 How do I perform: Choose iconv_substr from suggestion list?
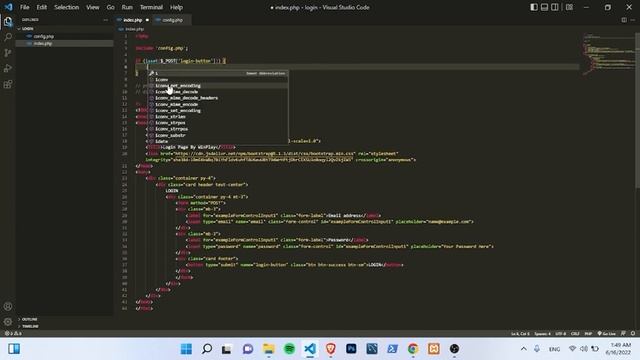218,135
